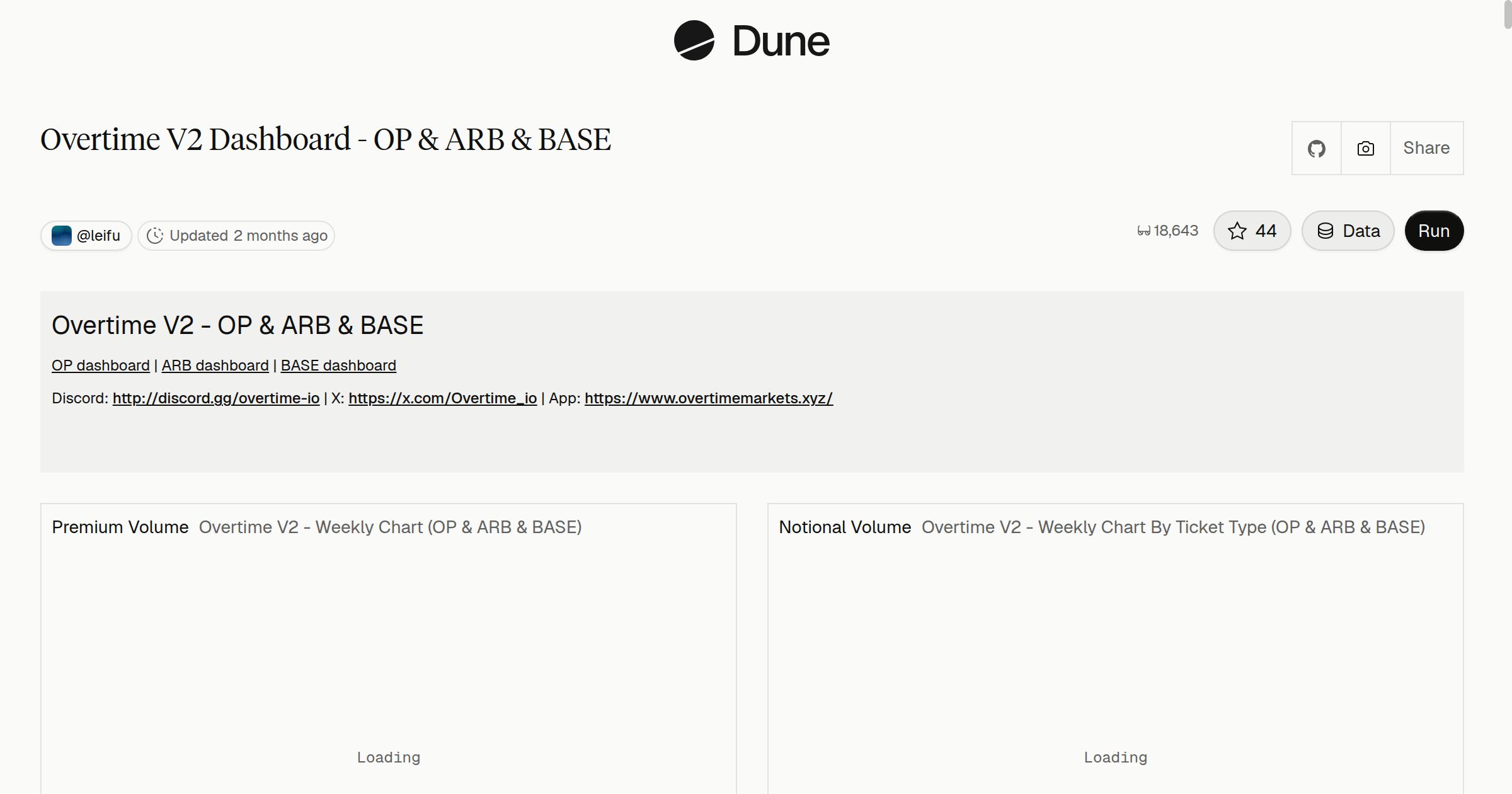Click the Dune logo icon
1512x794 pixels.
694,40
